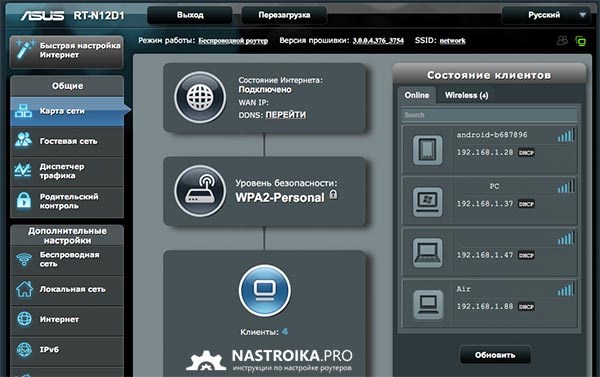The height and width of the screenshot is (377, 600).
Task: Click the Карта сети network map icon
Action: coord(23,111)
